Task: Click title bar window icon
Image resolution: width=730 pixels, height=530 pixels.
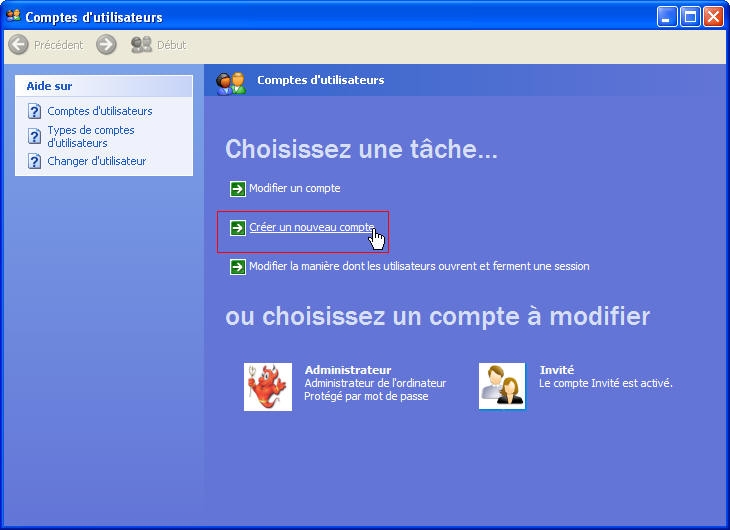Action: [x=14, y=16]
